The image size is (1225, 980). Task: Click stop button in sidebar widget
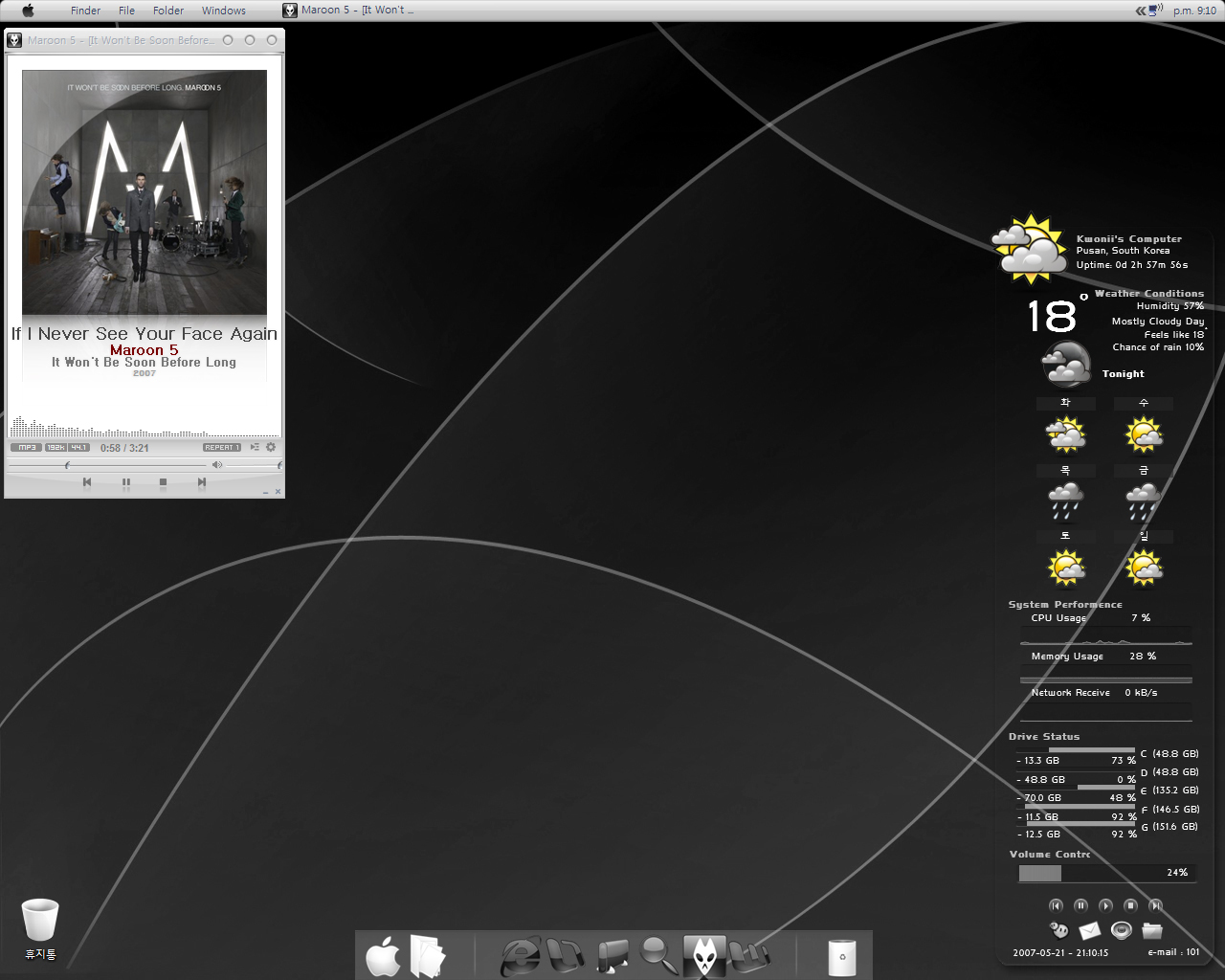click(x=1130, y=905)
